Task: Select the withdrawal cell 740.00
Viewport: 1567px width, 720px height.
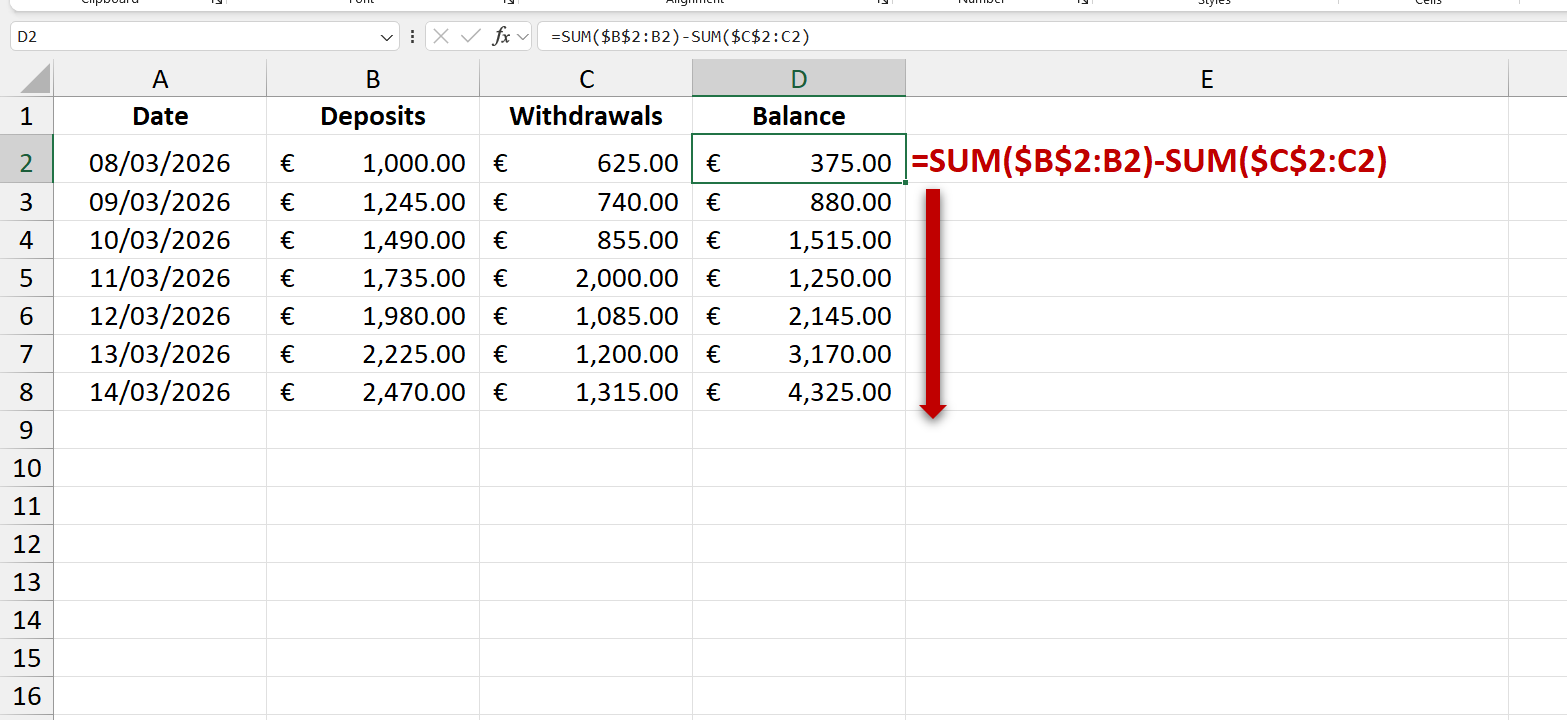Action: tap(586, 202)
